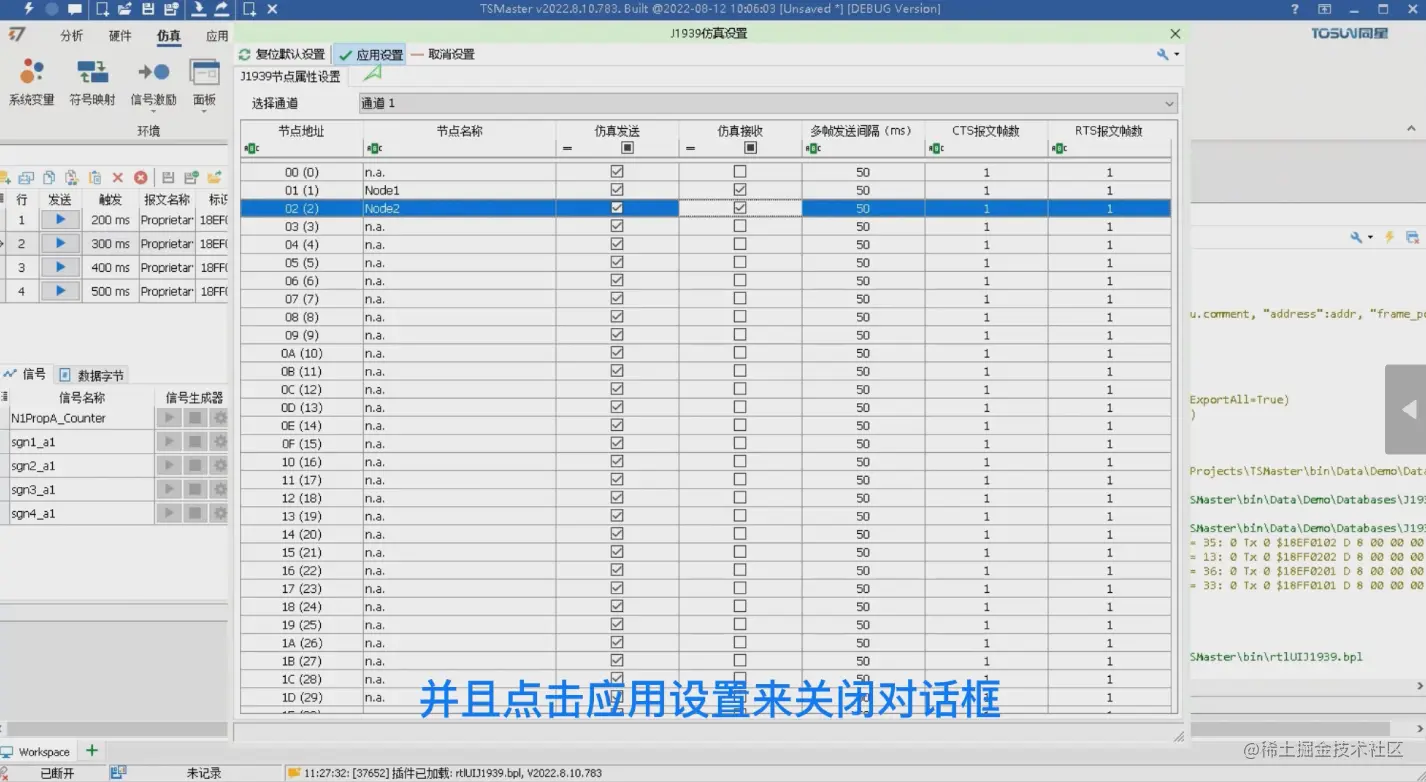Start signal generator for N1PropA_Counter
The height and width of the screenshot is (782, 1426).
point(168,418)
